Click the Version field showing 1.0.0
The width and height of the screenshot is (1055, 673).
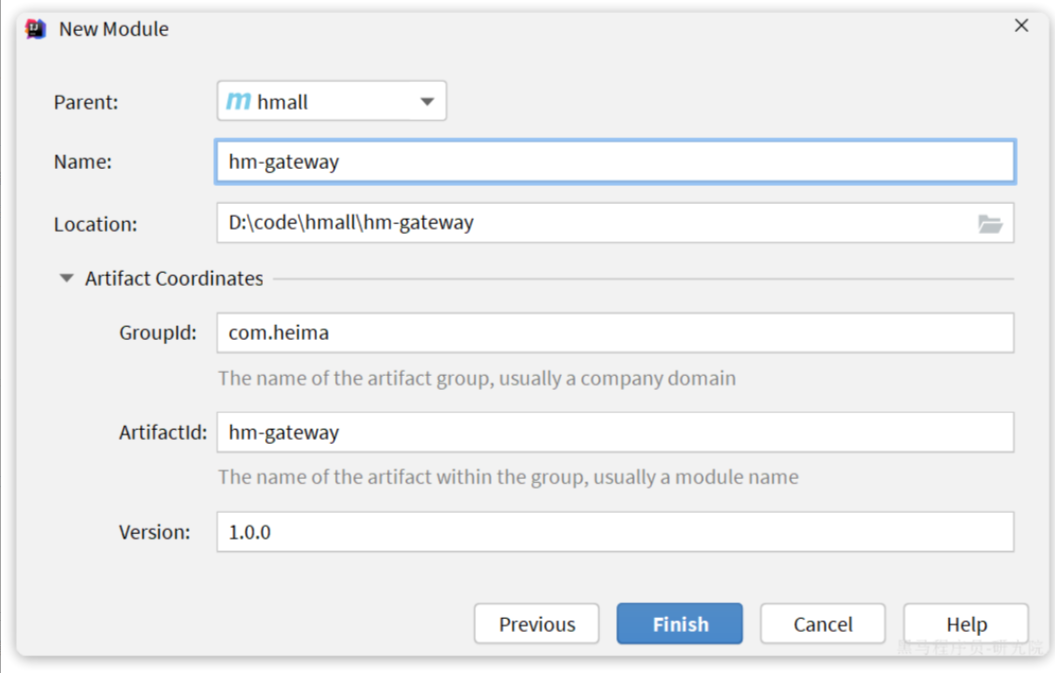pos(614,532)
